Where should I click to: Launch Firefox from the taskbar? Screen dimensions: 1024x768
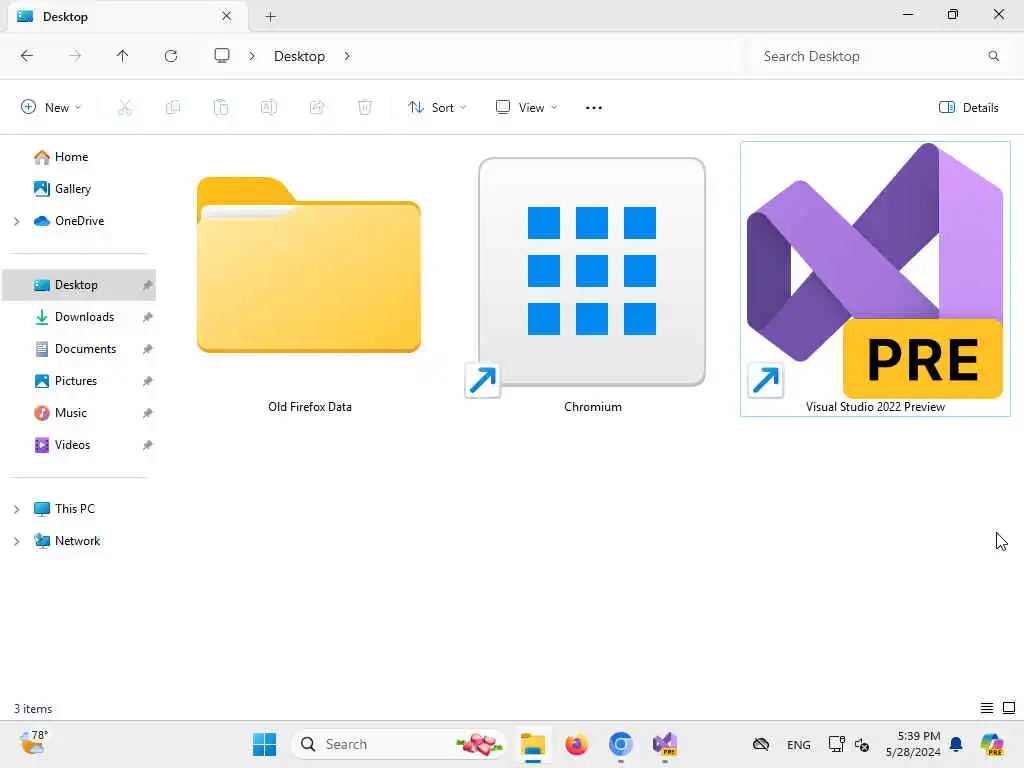point(577,744)
